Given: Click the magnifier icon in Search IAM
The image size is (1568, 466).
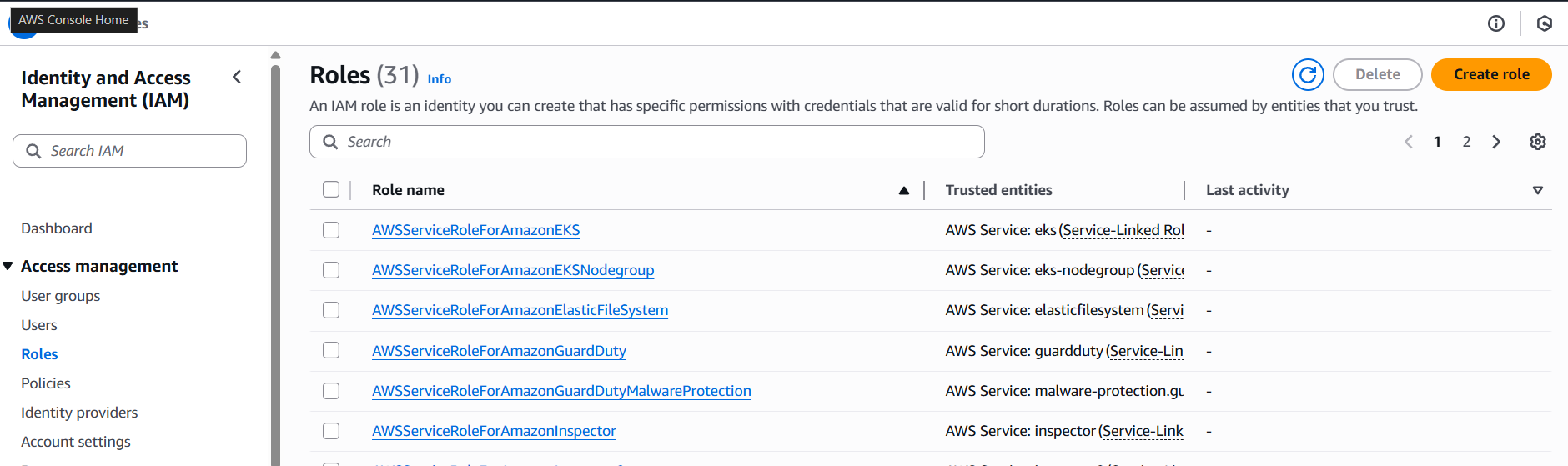Looking at the screenshot, I should click(33, 151).
